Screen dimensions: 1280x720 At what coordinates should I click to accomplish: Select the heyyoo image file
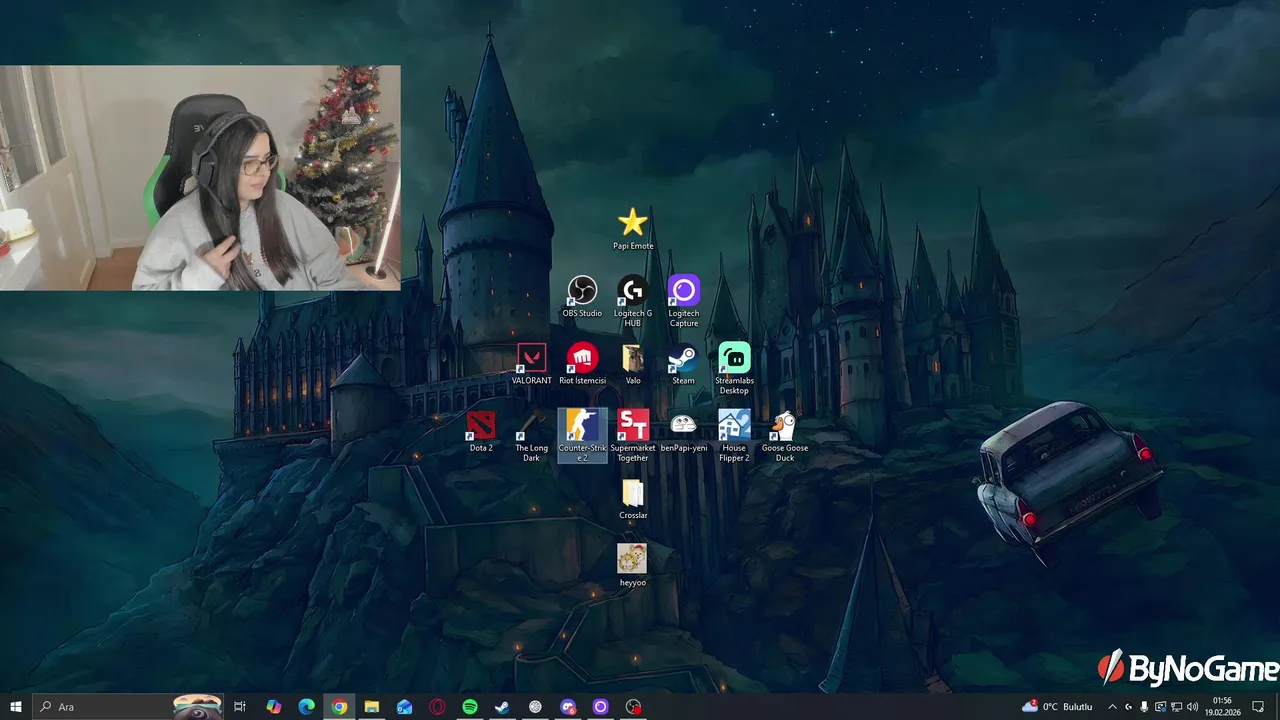(632, 565)
